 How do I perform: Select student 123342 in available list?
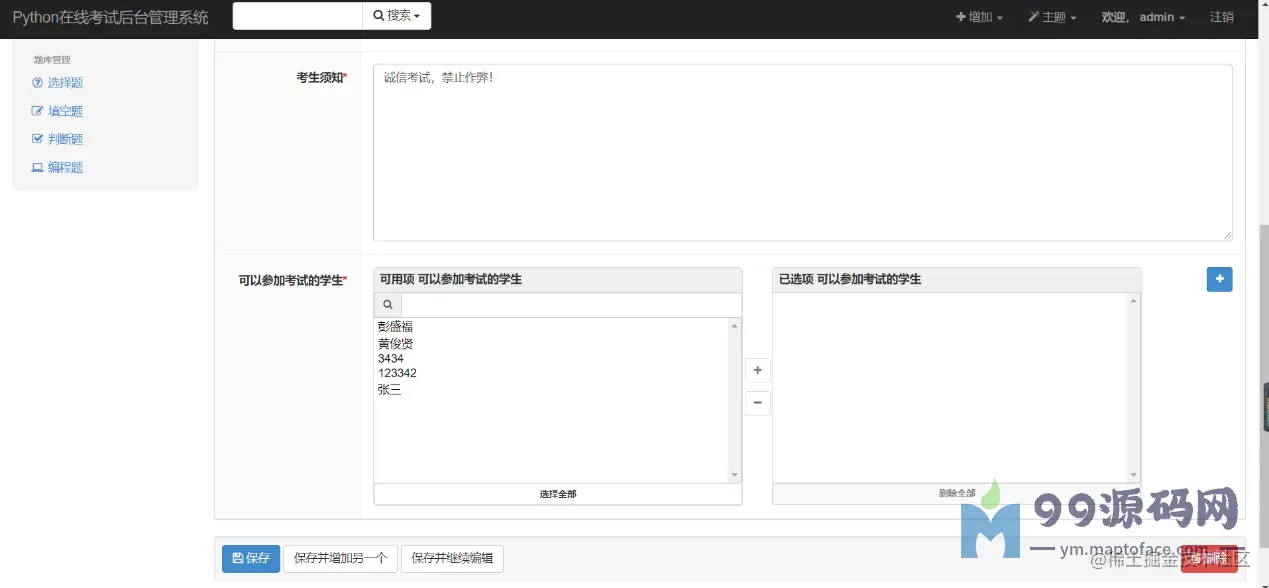click(x=397, y=373)
